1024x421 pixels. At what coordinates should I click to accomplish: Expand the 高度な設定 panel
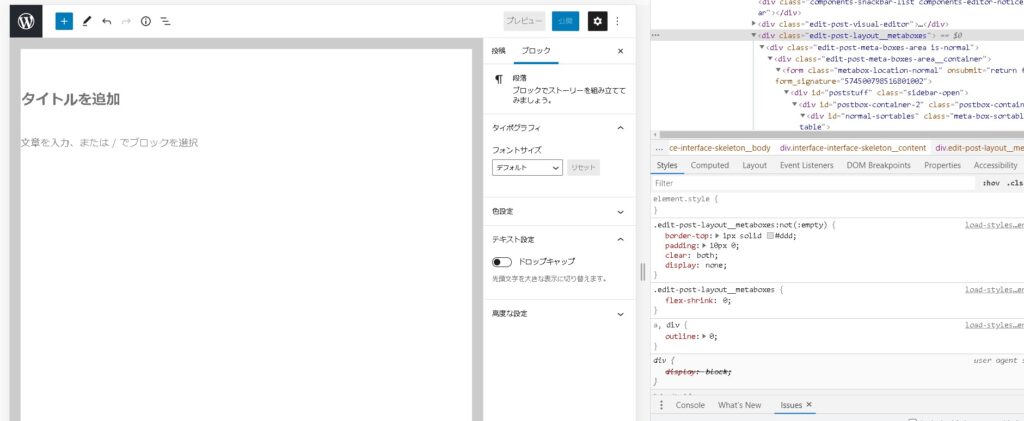[620, 313]
